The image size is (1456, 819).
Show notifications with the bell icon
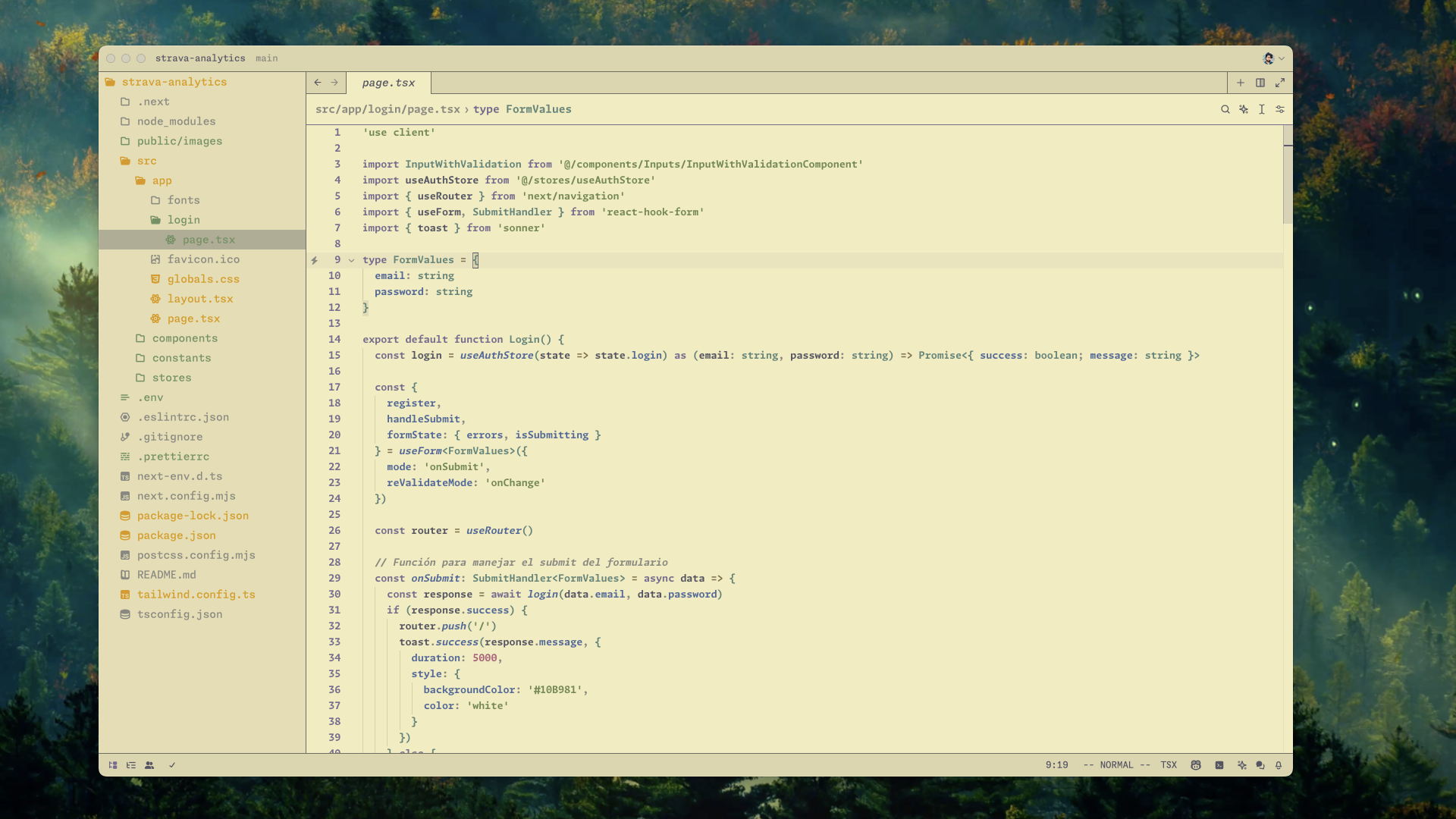click(1279, 765)
